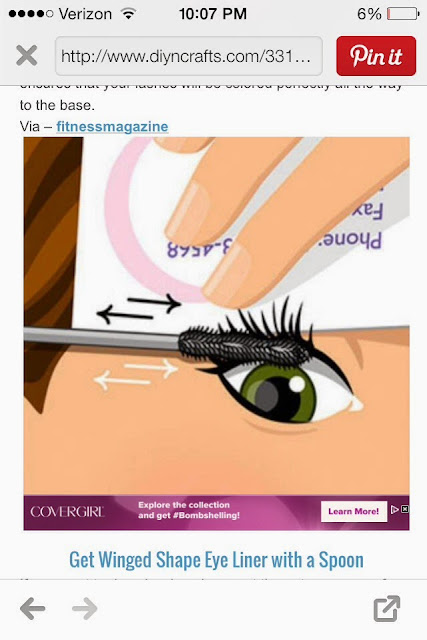Tap the Explore the collection ad text
This screenshot has height=640, width=427.
pos(189,510)
